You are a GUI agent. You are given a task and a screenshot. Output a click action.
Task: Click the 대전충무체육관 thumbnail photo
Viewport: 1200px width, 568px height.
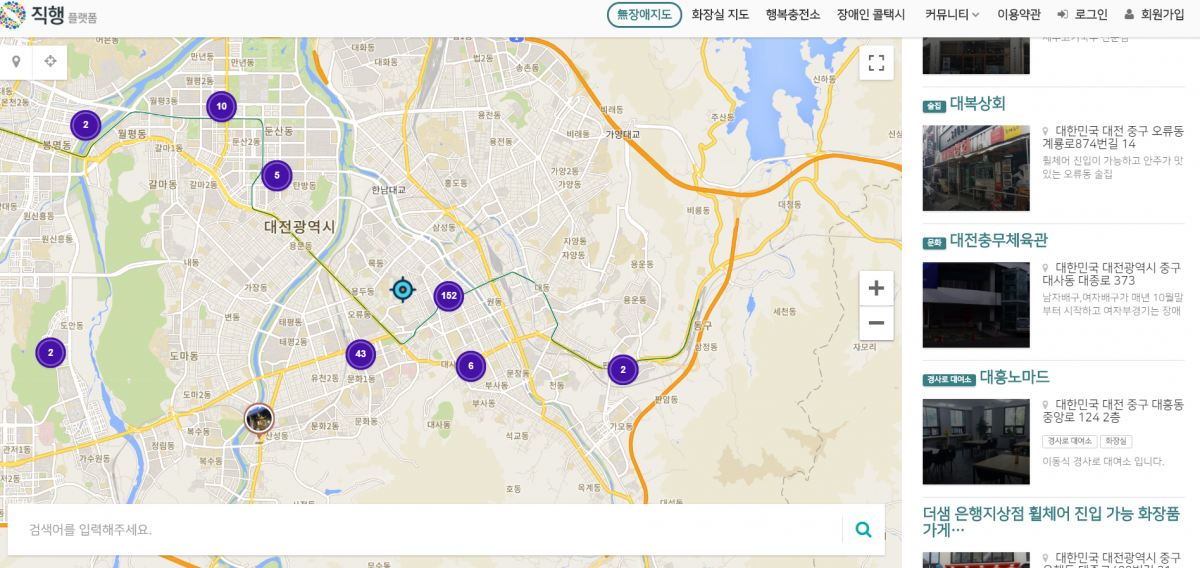976,305
